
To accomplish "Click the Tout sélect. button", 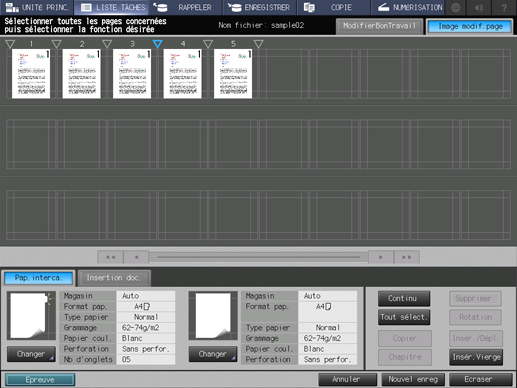I will pos(404,317).
